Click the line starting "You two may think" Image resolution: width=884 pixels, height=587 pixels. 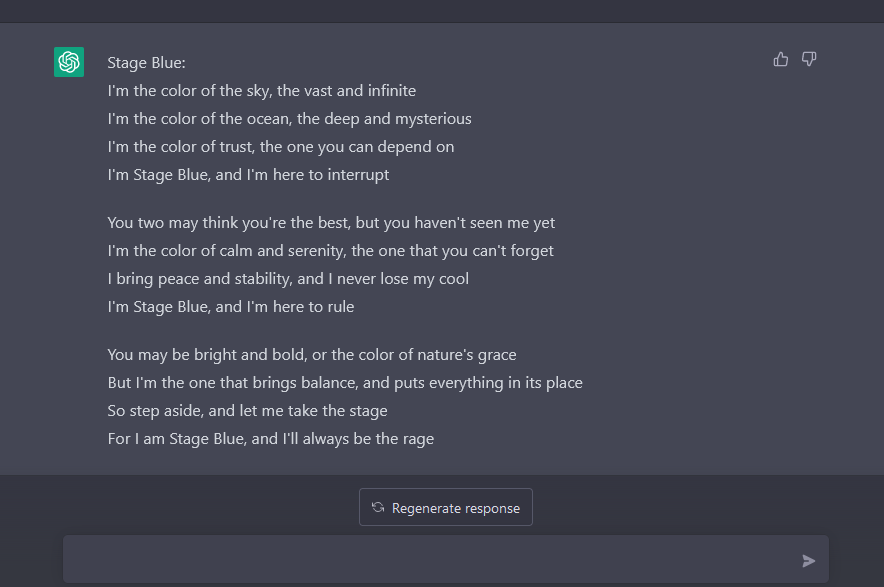point(331,223)
